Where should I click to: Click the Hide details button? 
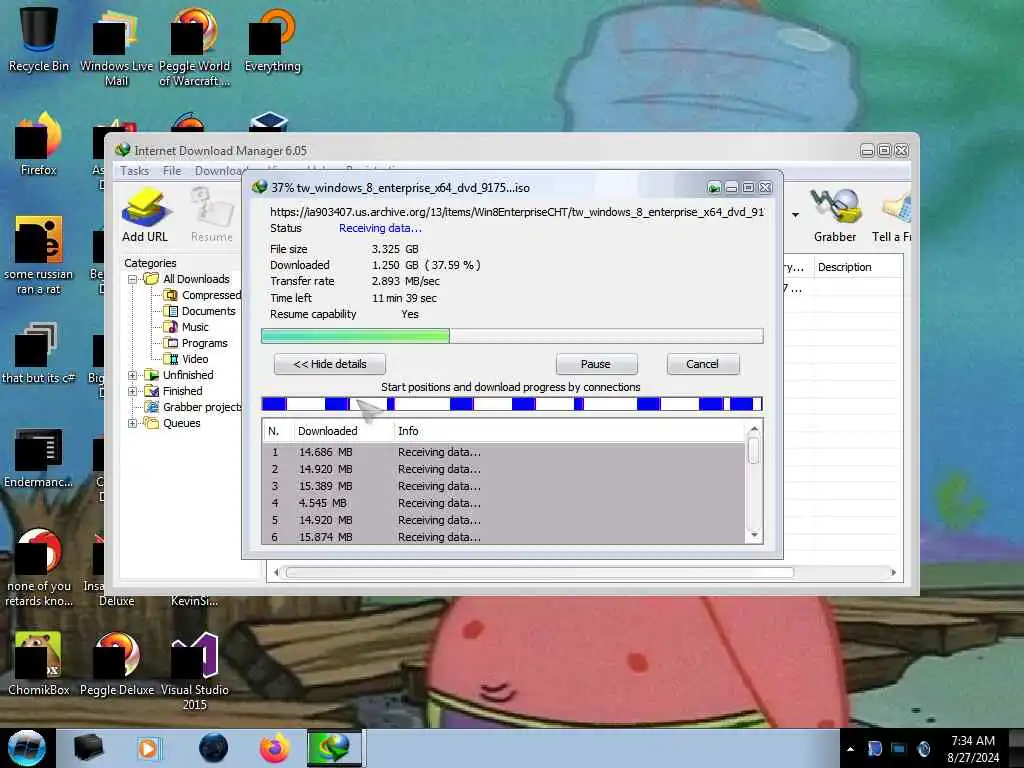[330, 364]
